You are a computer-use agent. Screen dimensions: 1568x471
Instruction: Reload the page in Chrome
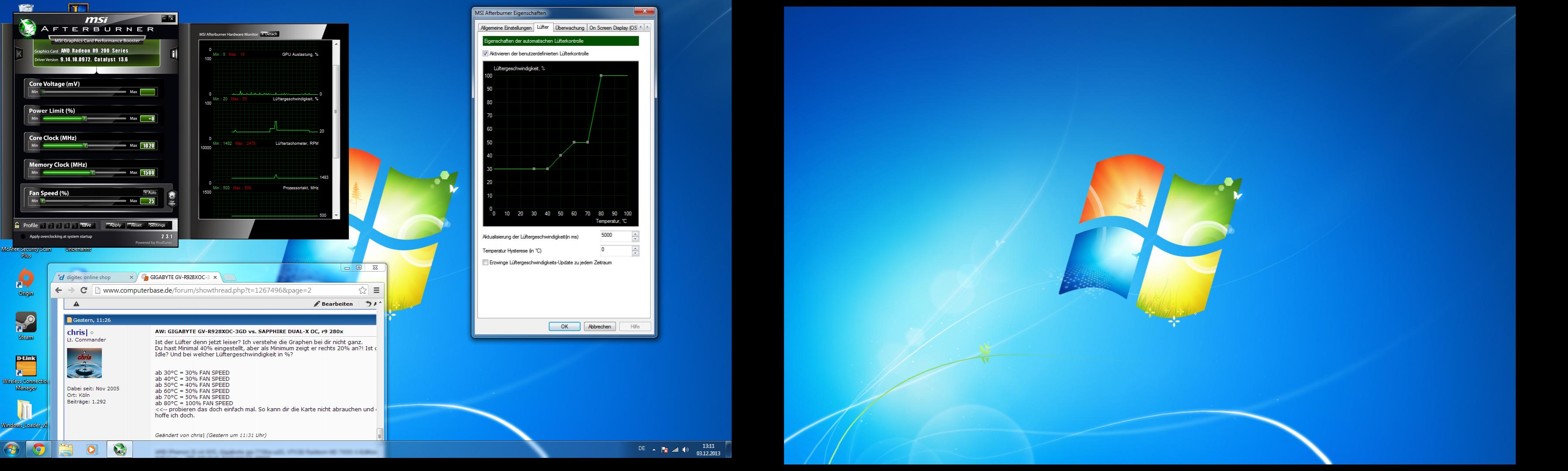pyautogui.click(x=84, y=290)
